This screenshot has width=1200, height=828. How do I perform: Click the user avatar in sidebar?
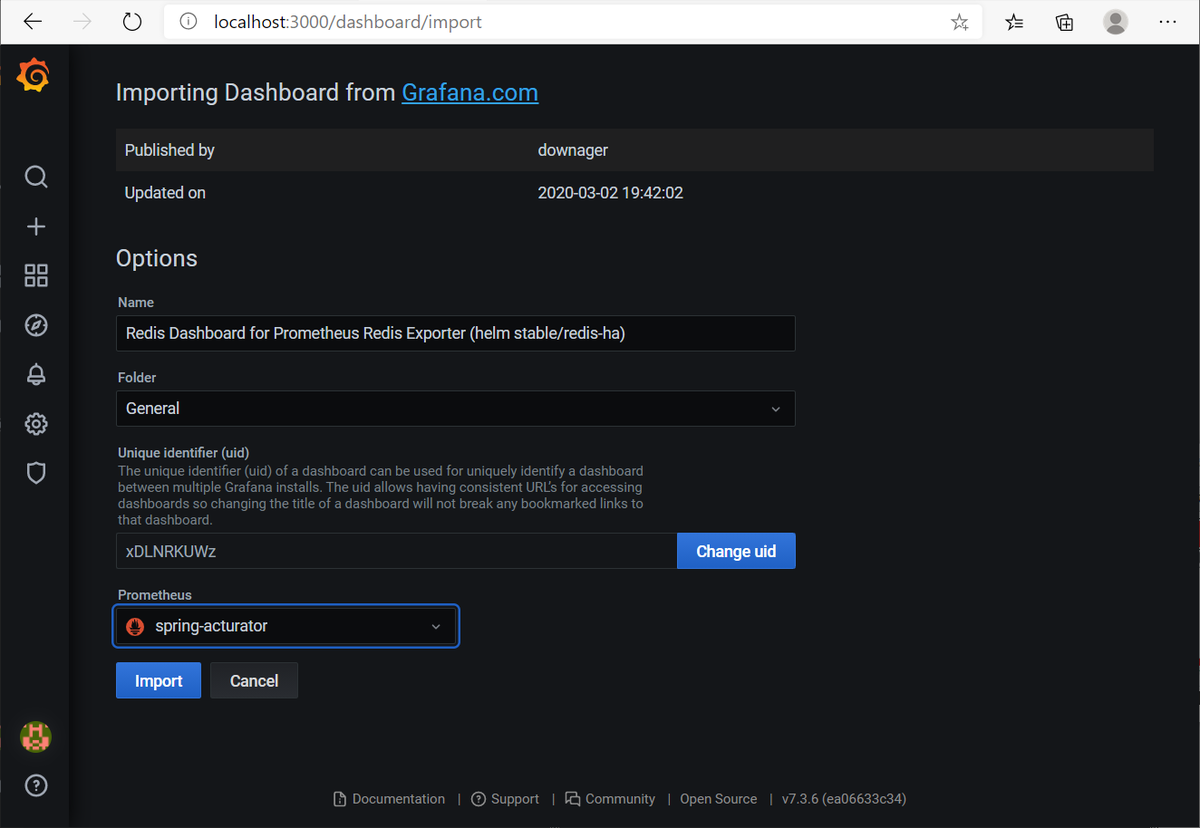coord(36,738)
